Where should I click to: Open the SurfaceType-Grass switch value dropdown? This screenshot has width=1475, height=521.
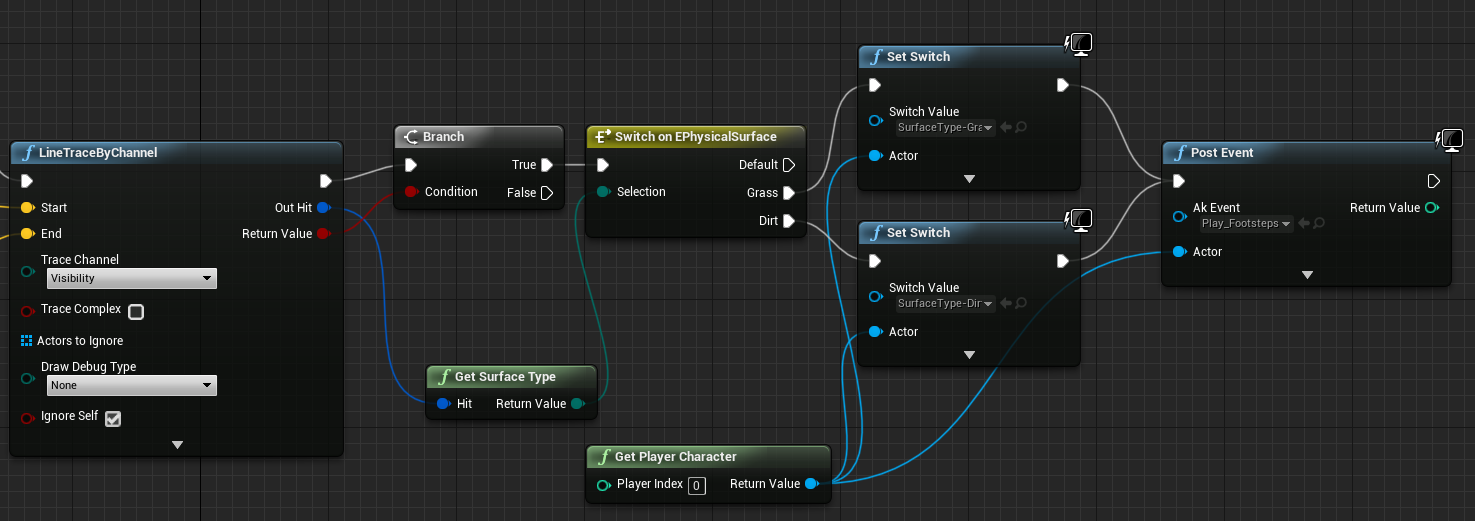(x=944, y=127)
